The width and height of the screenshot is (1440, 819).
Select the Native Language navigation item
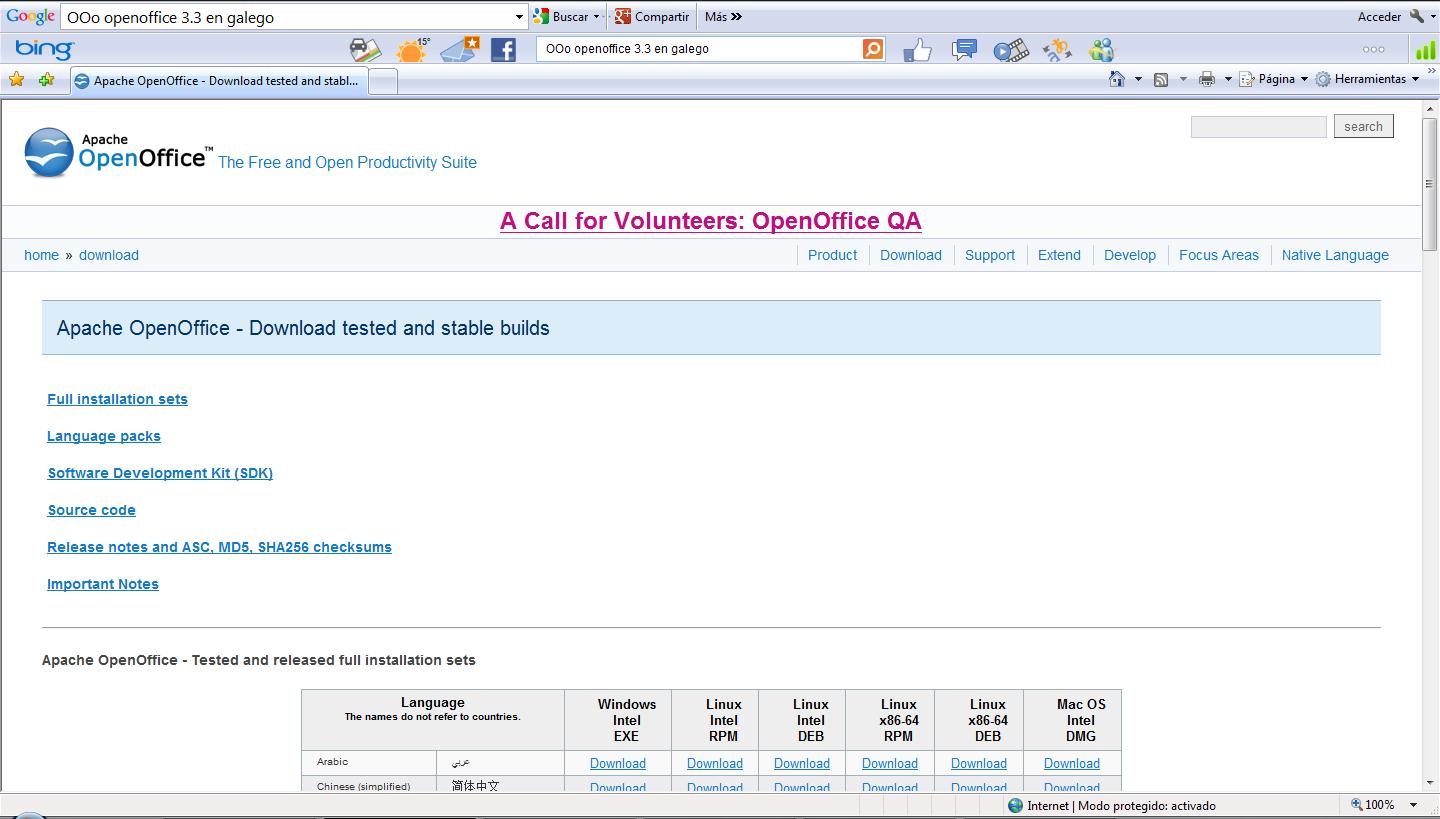click(x=1334, y=255)
